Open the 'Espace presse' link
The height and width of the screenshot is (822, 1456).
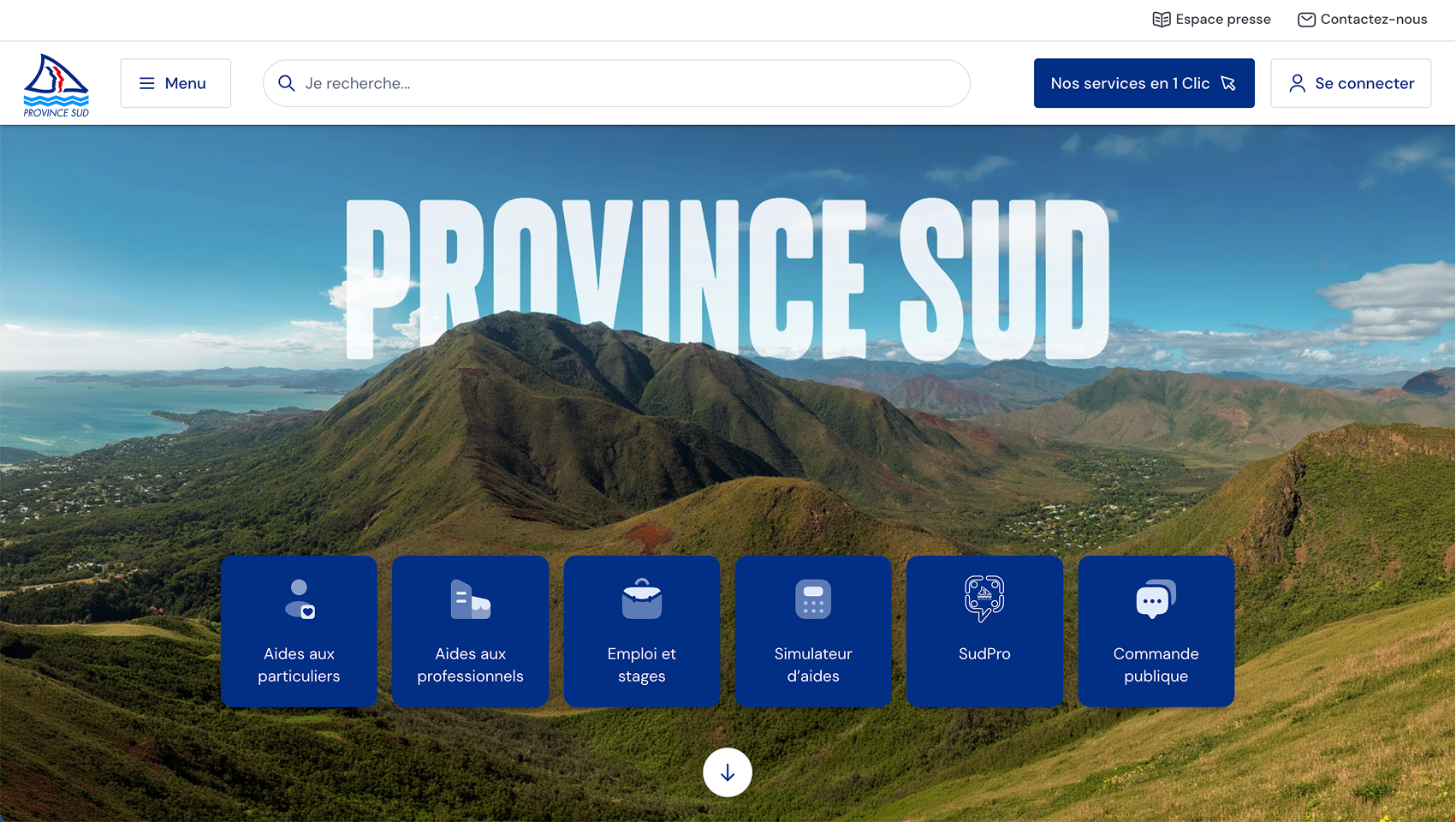(1211, 19)
